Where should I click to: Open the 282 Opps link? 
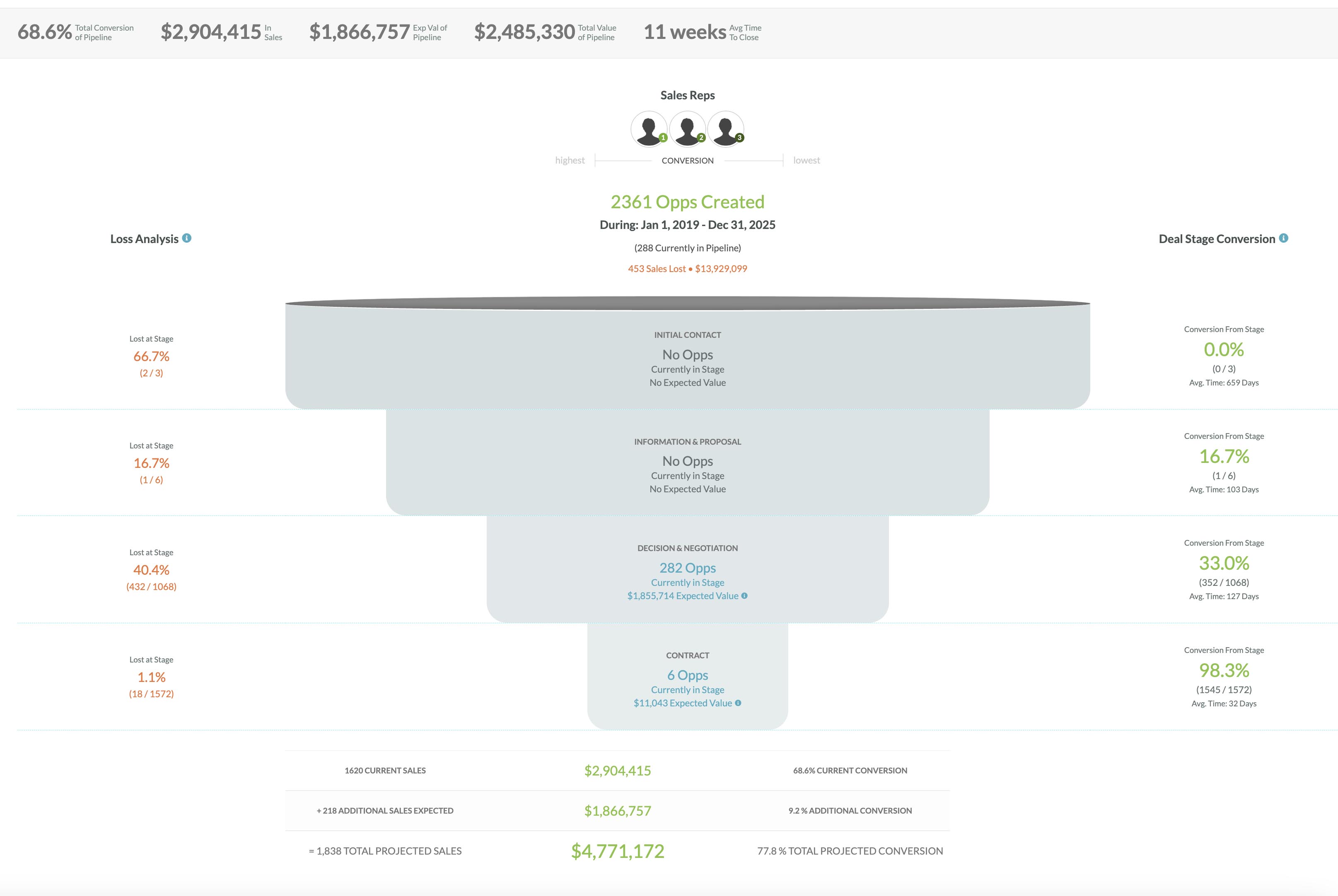tap(688, 568)
